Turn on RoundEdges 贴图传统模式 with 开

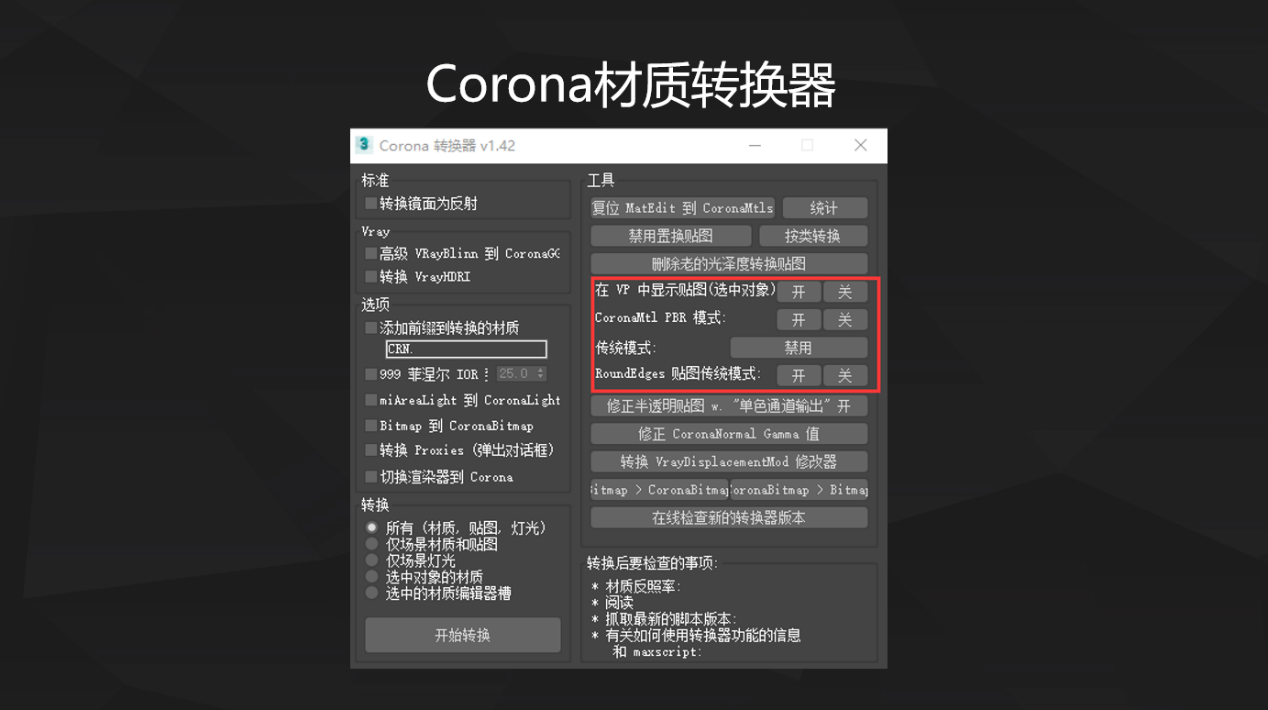[798, 375]
